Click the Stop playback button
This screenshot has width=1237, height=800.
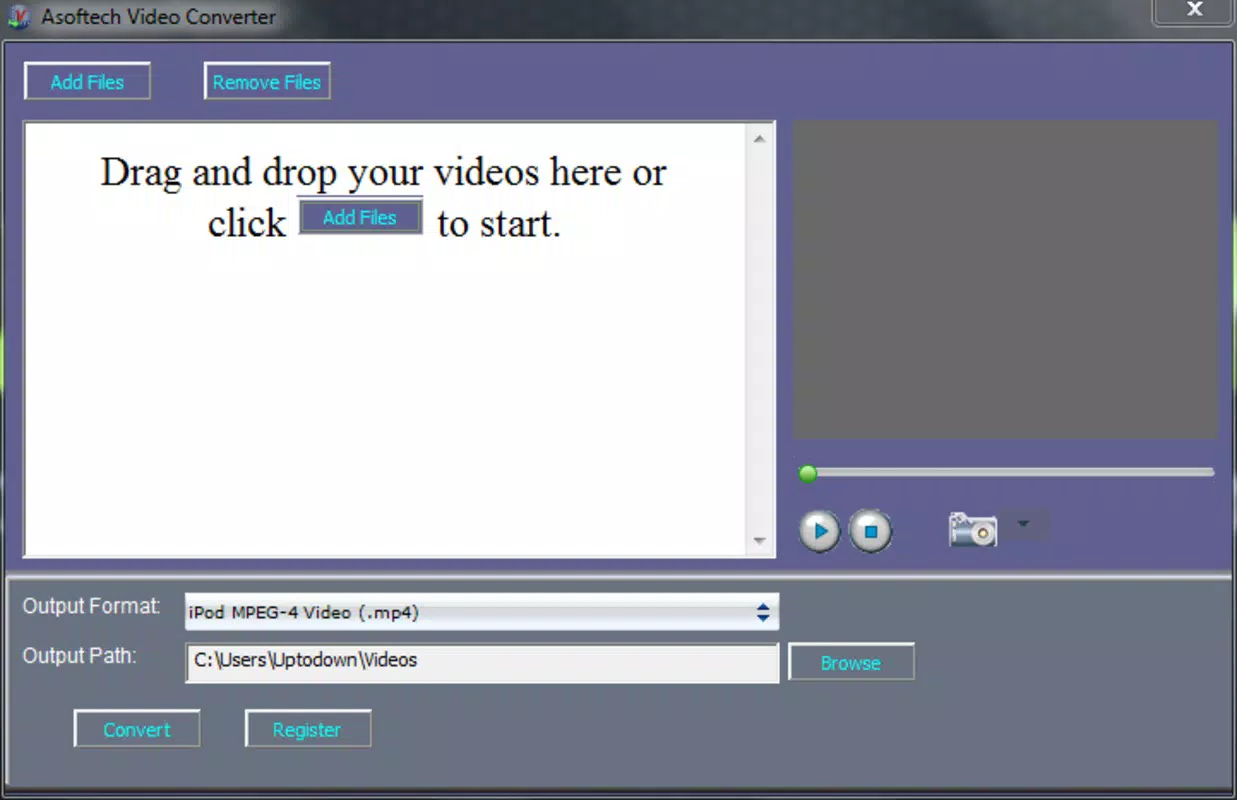click(x=870, y=531)
